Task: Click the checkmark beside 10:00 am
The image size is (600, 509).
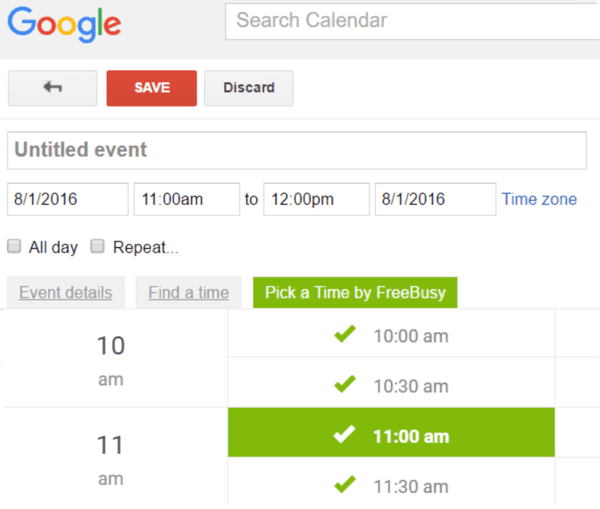Action: click(346, 335)
